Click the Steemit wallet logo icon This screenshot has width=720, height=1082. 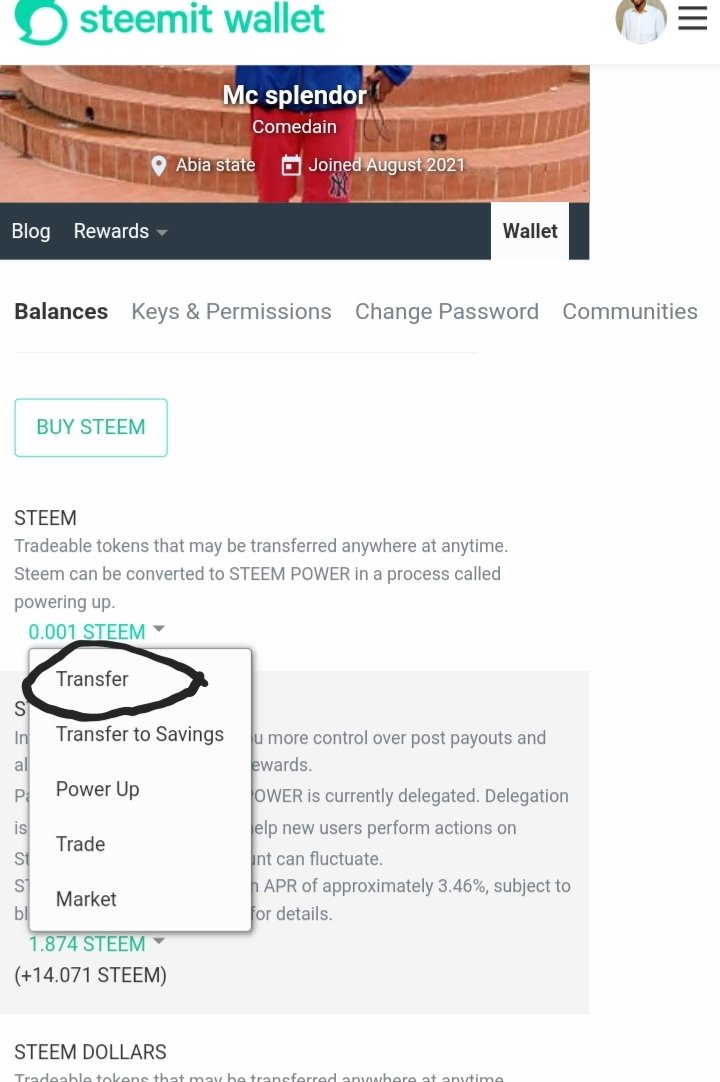pos(41,21)
